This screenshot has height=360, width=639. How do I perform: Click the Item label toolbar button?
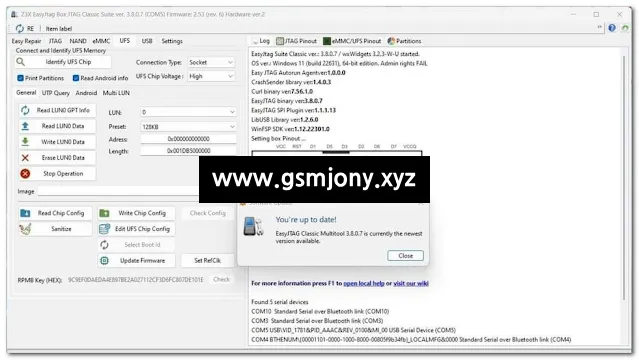click(59, 29)
